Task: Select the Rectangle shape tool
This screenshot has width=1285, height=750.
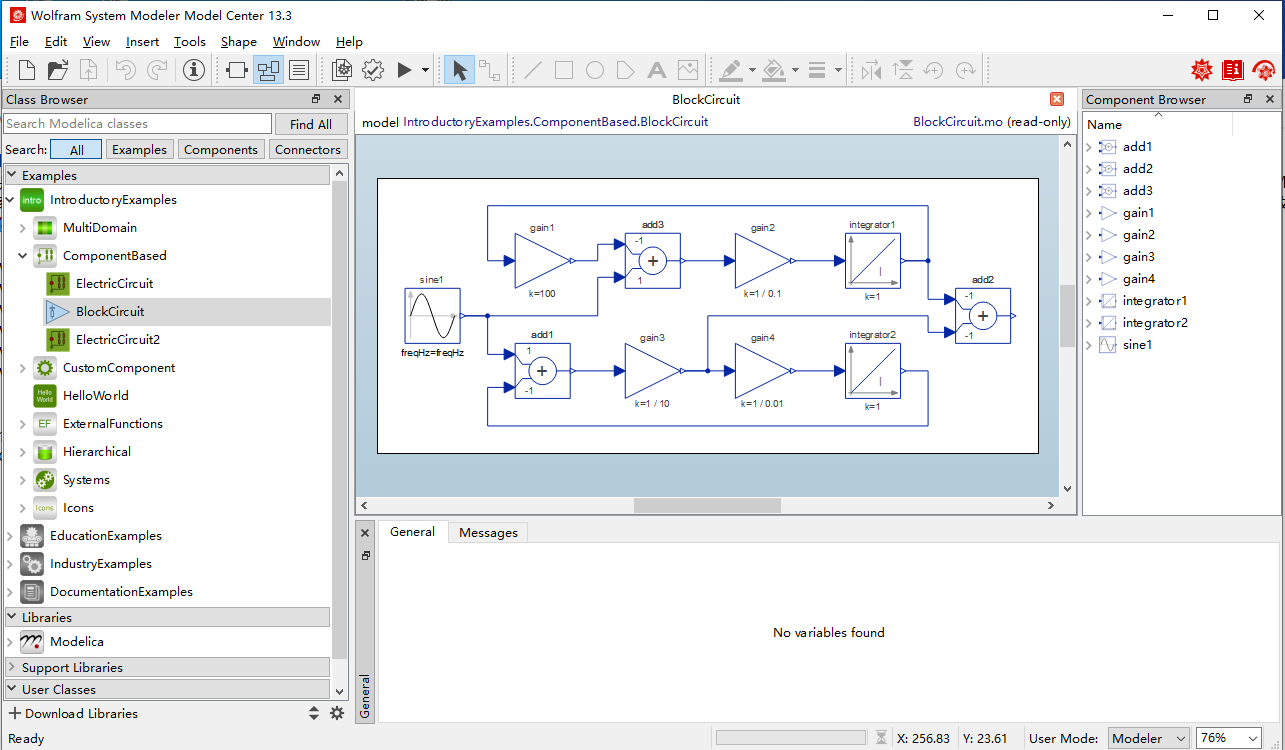Action: coord(564,70)
